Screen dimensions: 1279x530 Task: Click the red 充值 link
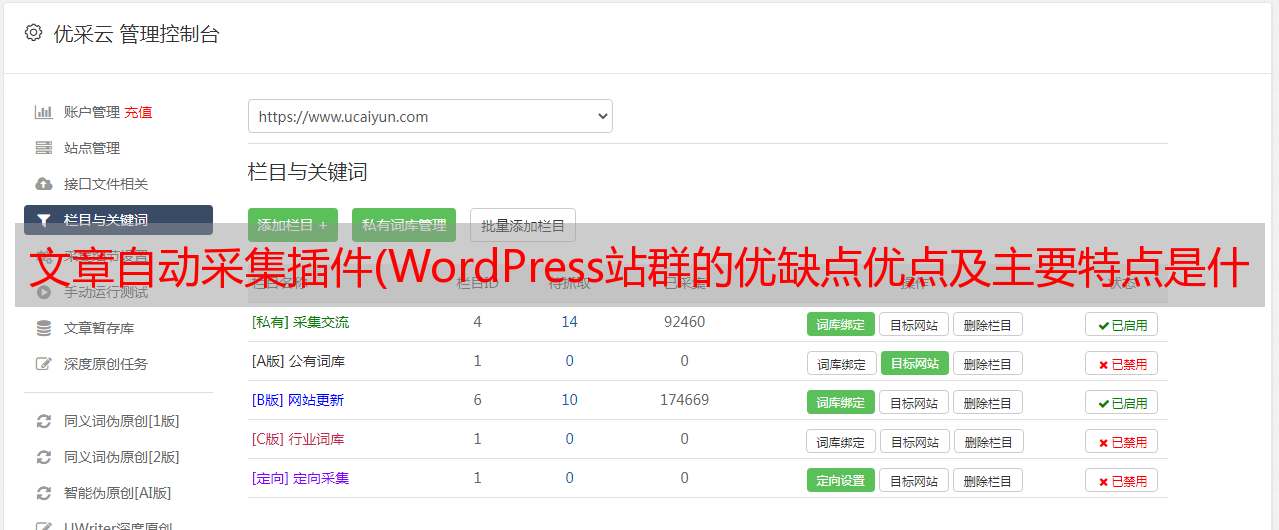[x=139, y=112]
